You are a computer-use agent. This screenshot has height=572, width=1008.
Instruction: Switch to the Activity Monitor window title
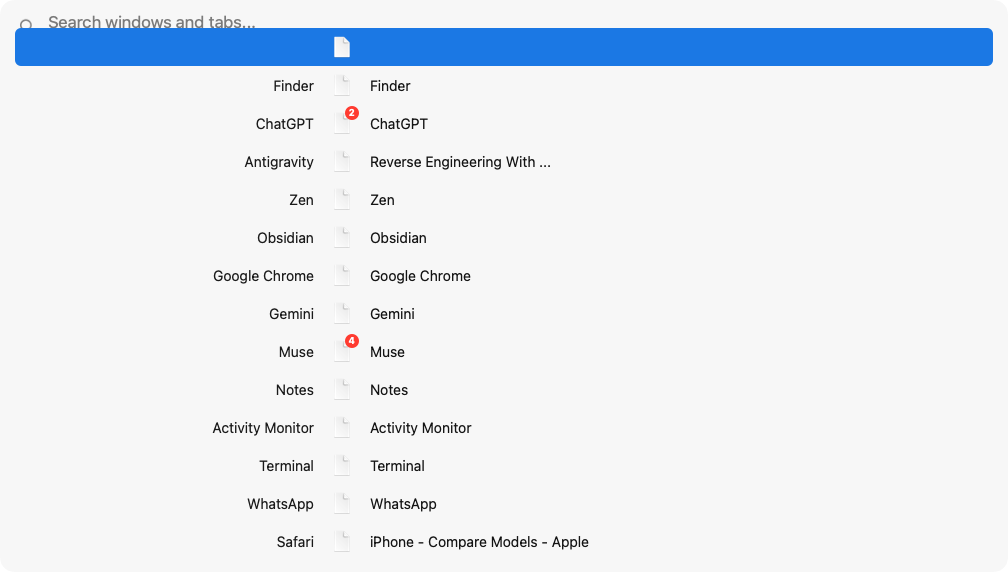coord(420,427)
